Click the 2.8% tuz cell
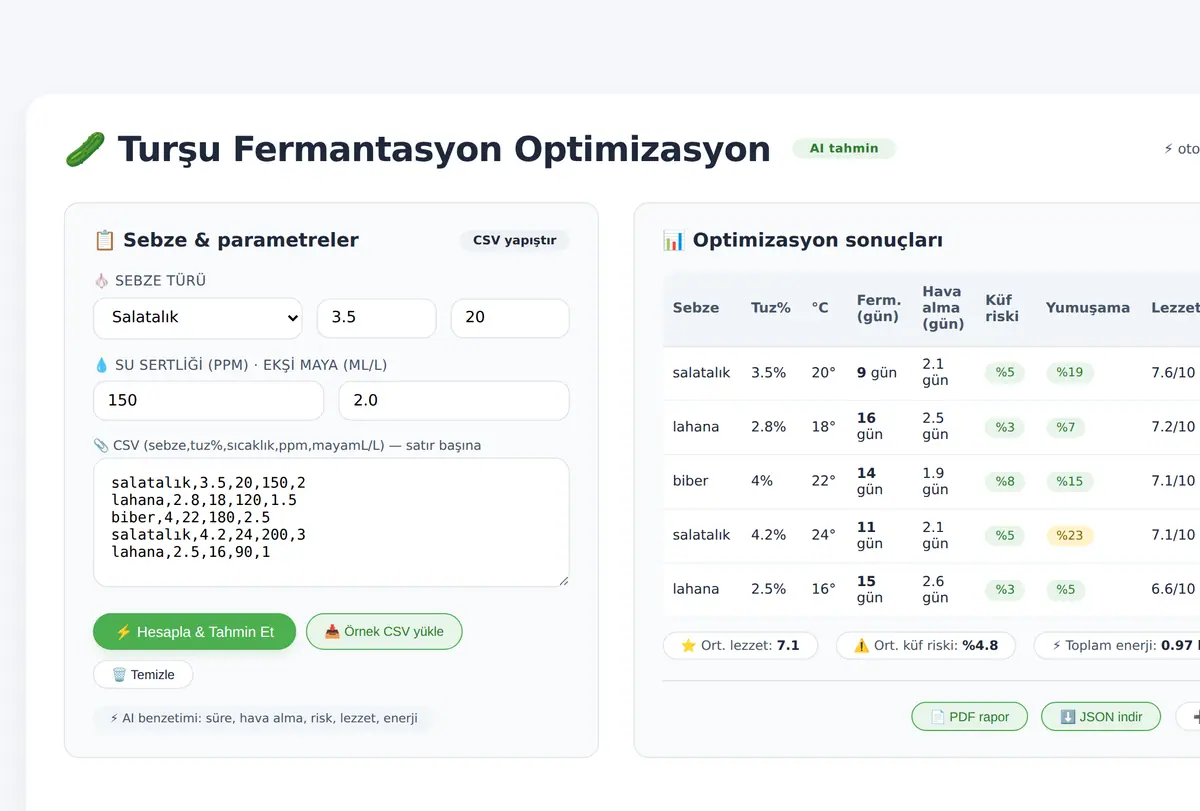Image resolution: width=1200 pixels, height=811 pixels. 768,427
